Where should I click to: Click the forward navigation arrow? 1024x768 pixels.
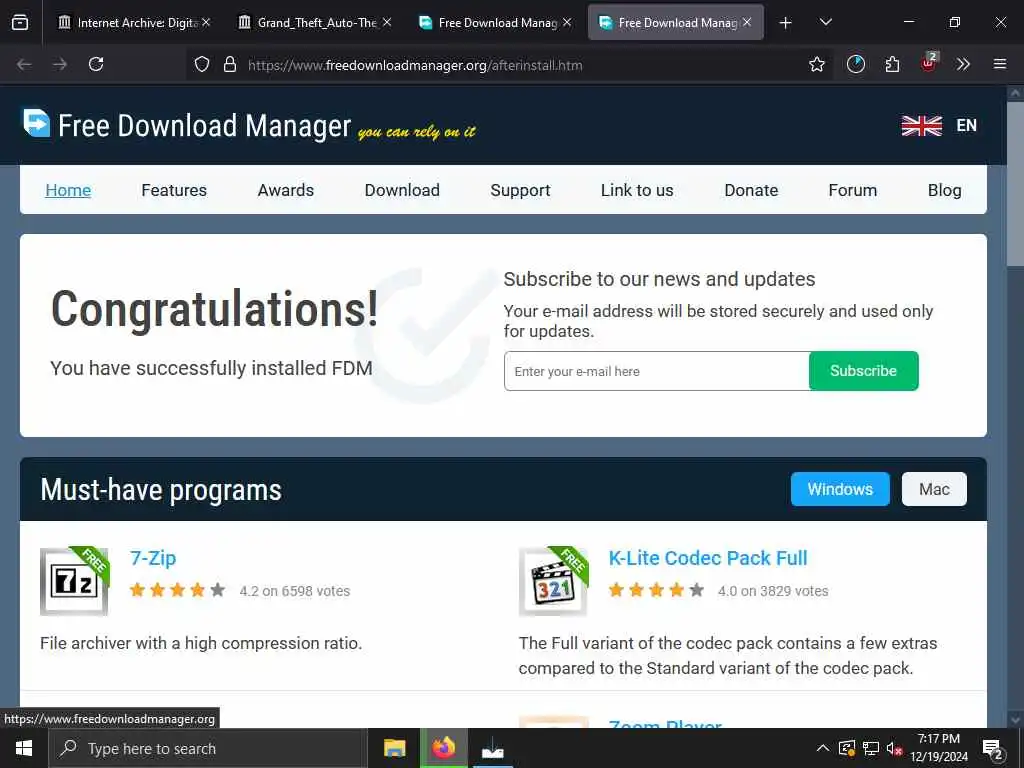point(60,64)
